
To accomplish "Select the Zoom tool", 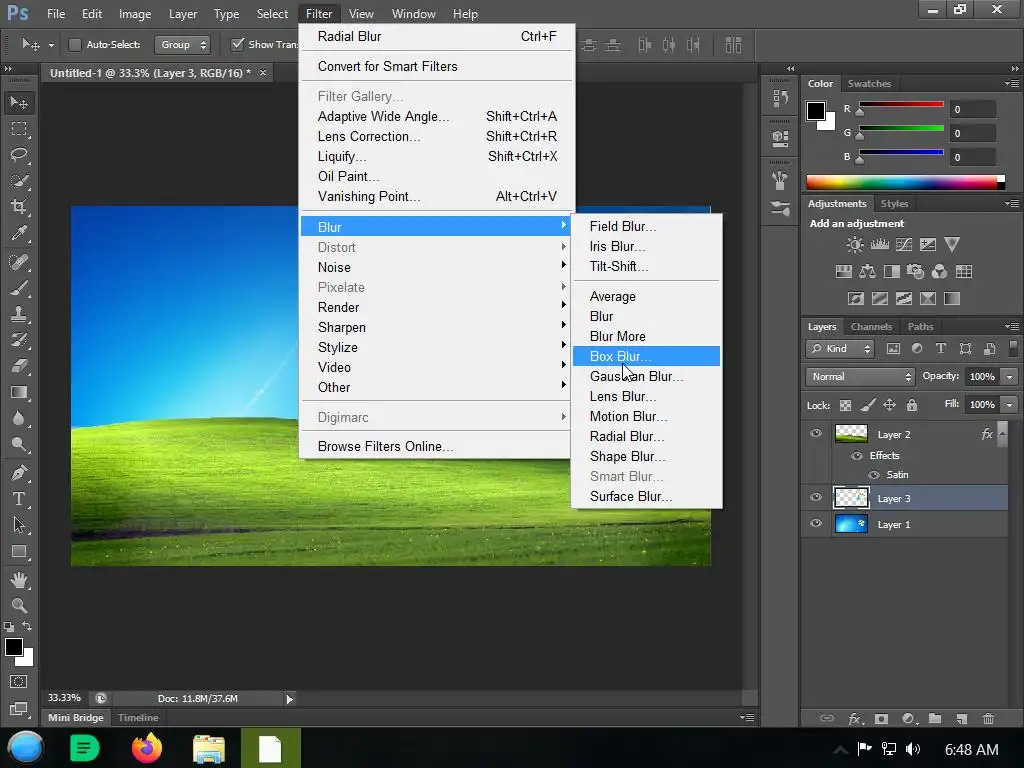I will 19,605.
